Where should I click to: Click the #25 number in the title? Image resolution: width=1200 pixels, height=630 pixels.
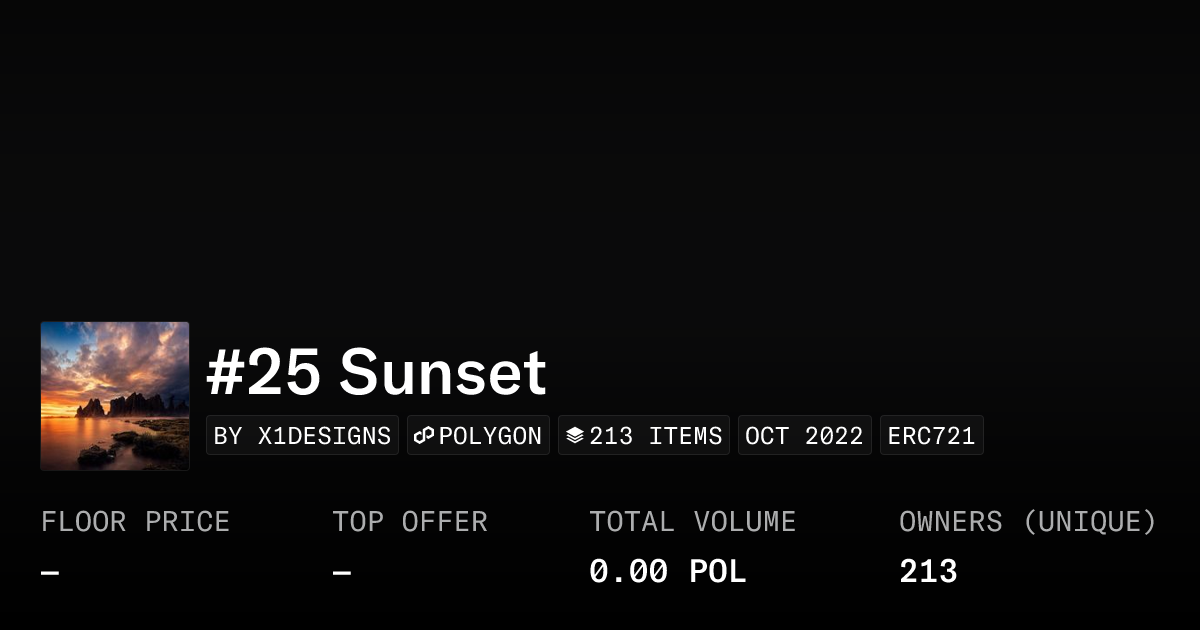click(x=264, y=373)
